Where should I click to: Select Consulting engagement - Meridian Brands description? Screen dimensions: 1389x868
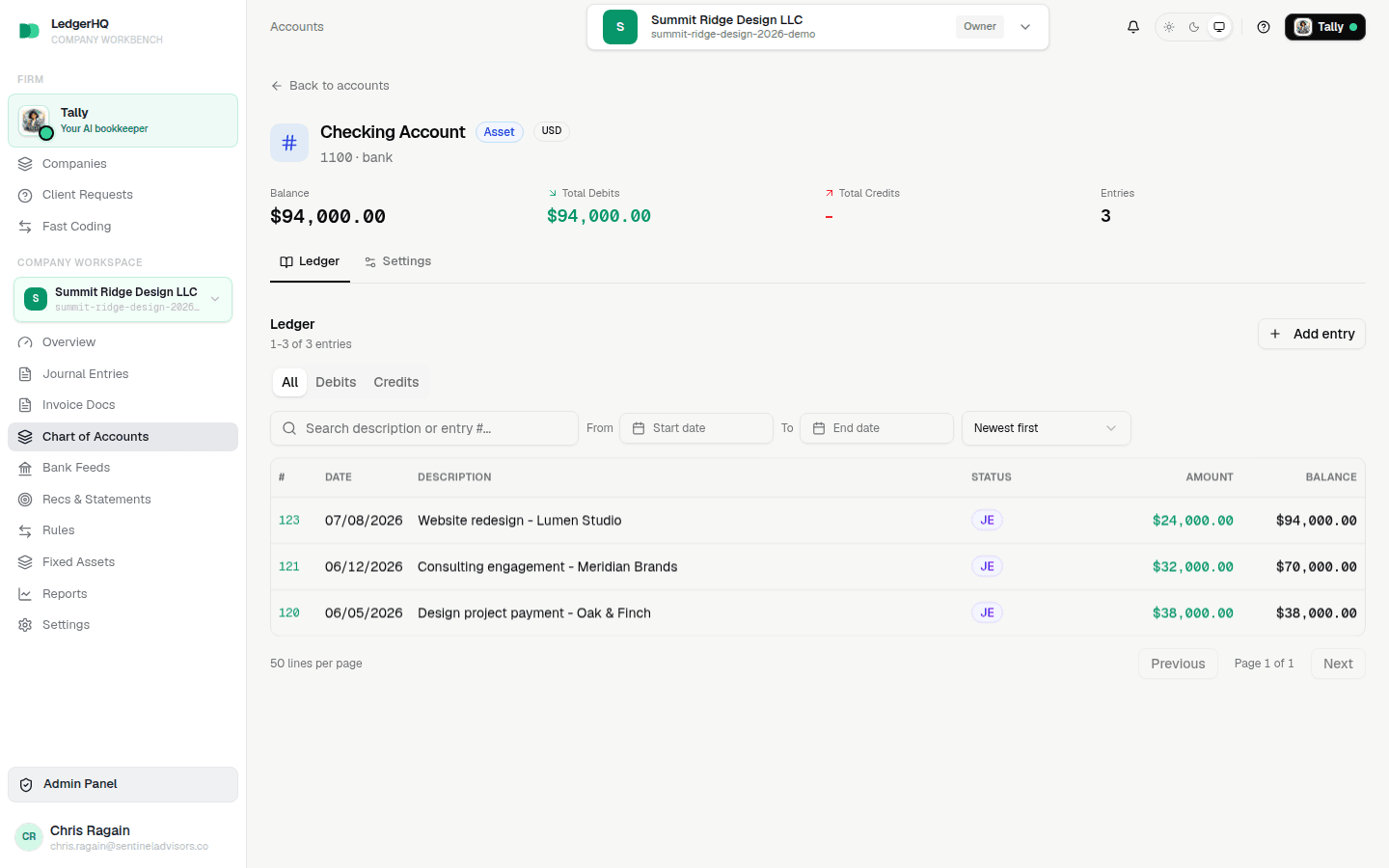pos(547,566)
